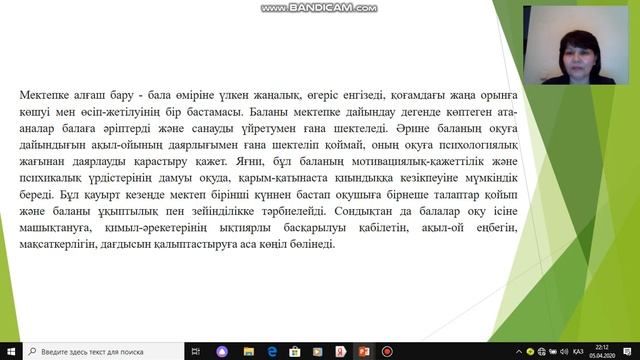Open network status globe icon
This screenshot has height=360, width=640.
click(542, 351)
